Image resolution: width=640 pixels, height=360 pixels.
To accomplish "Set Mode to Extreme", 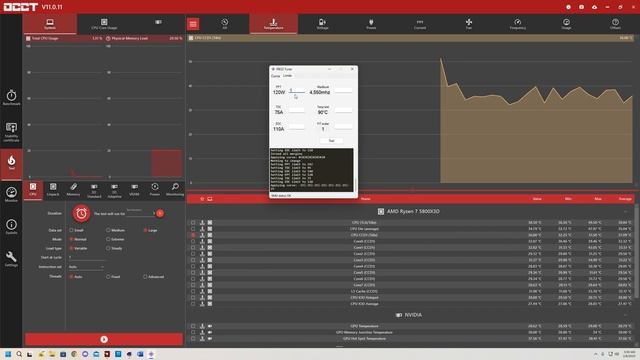I will pos(108,239).
